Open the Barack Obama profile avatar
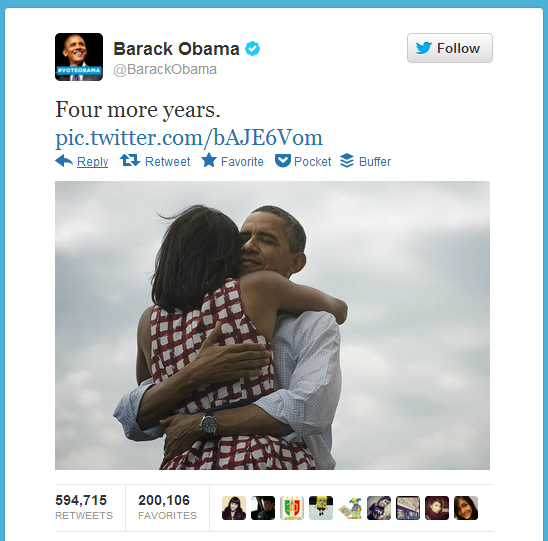This screenshot has height=541, width=548. 79,57
